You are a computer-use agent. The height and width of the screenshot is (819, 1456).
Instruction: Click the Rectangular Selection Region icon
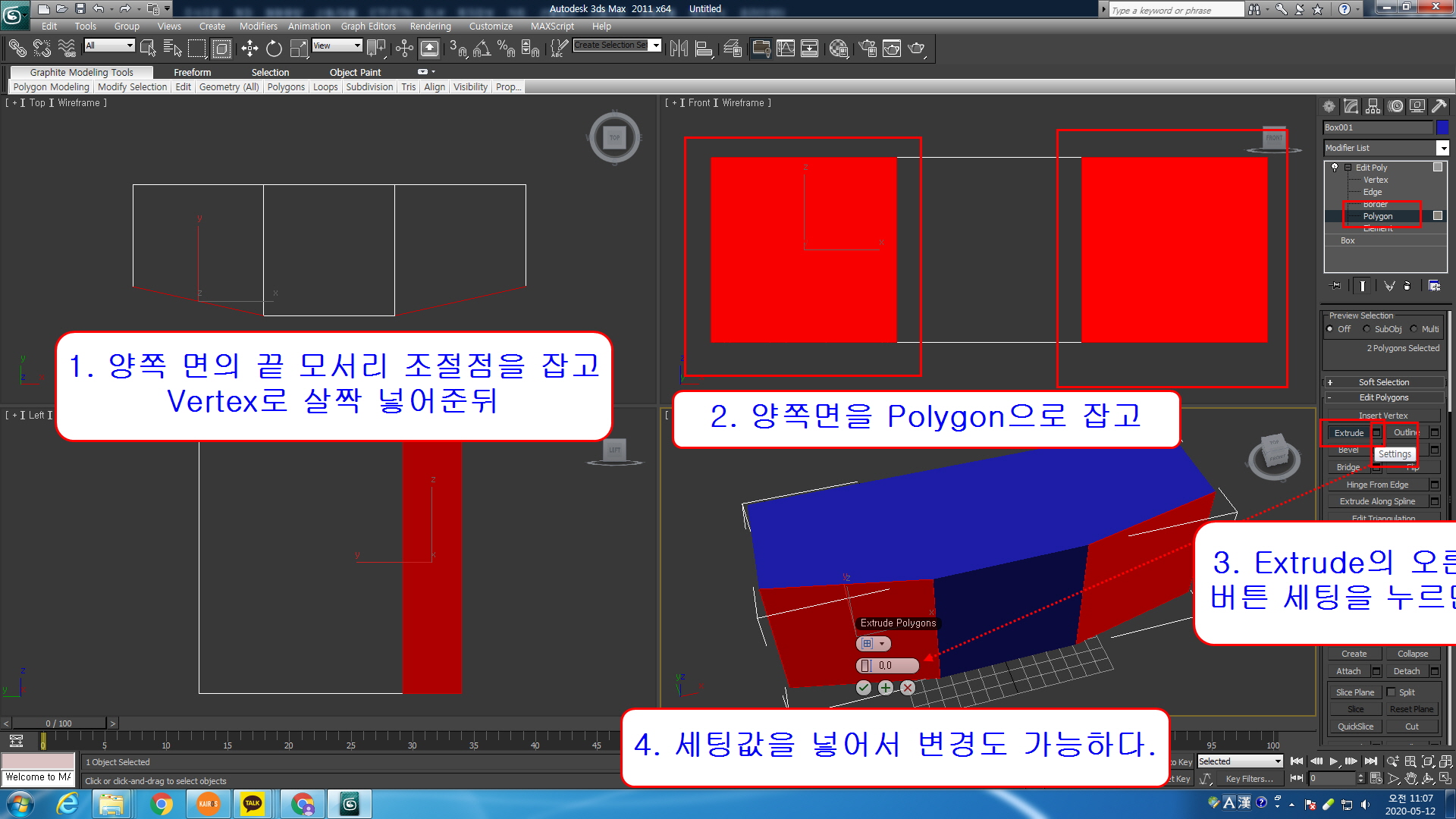point(197,49)
